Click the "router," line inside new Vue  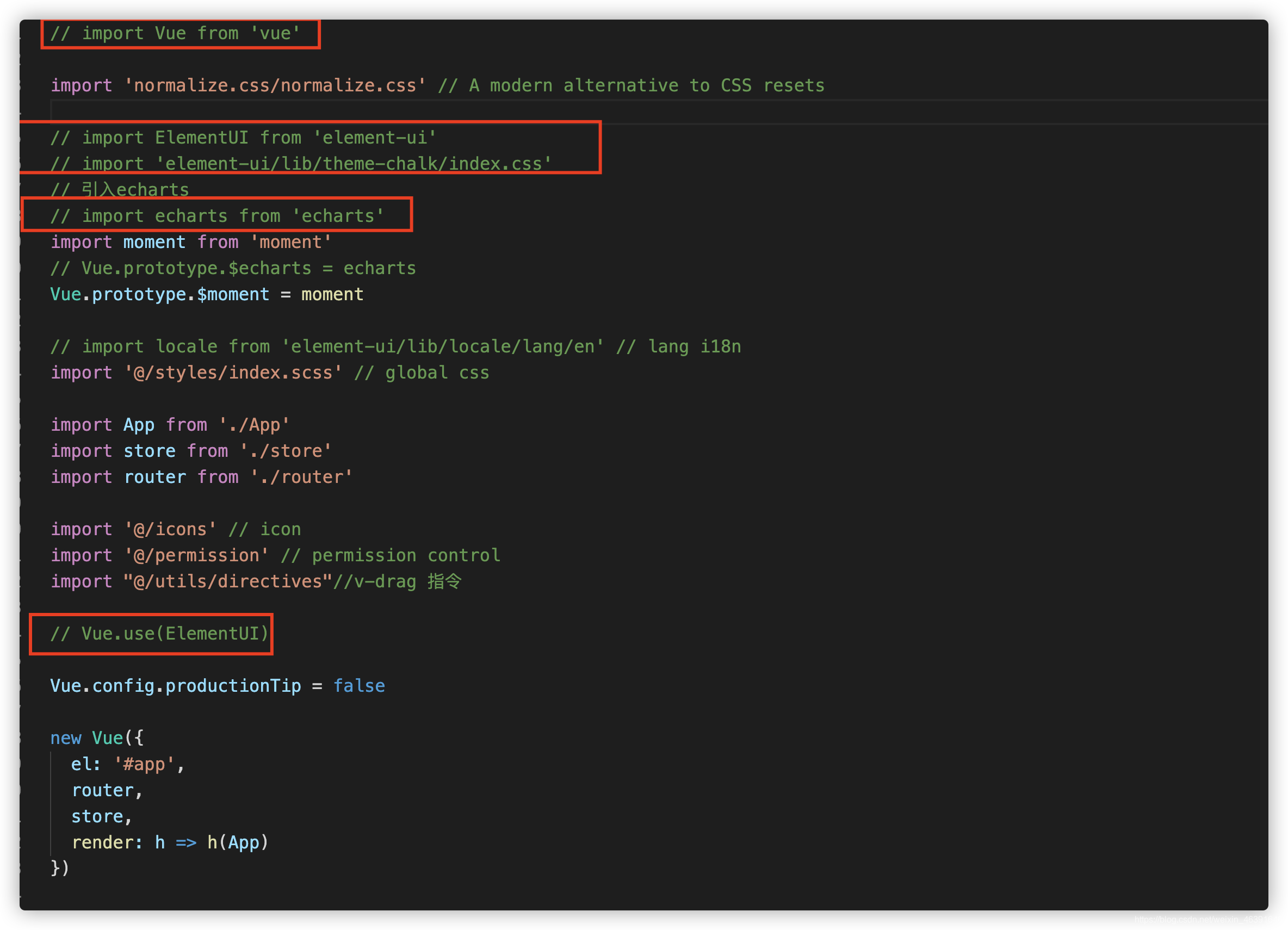(107, 791)
